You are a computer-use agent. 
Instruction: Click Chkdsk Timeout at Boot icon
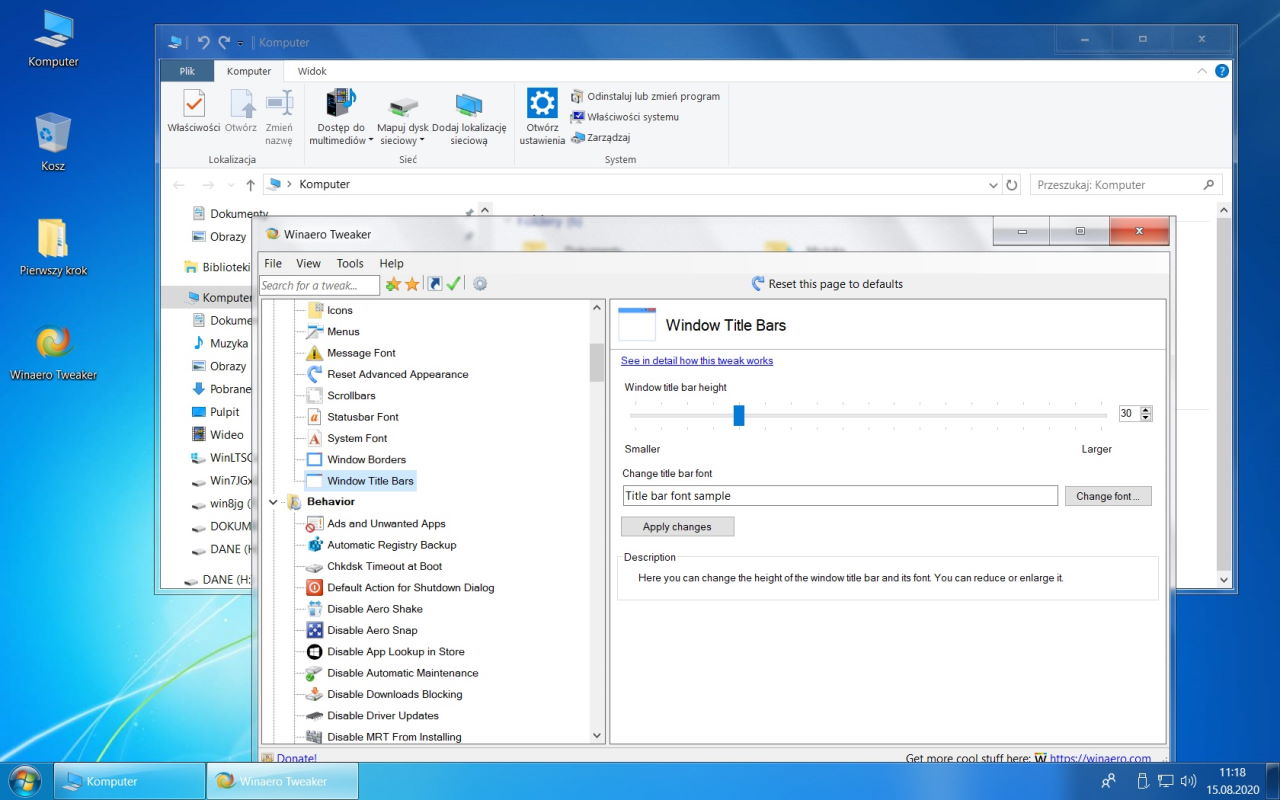(x=315, y=566)
